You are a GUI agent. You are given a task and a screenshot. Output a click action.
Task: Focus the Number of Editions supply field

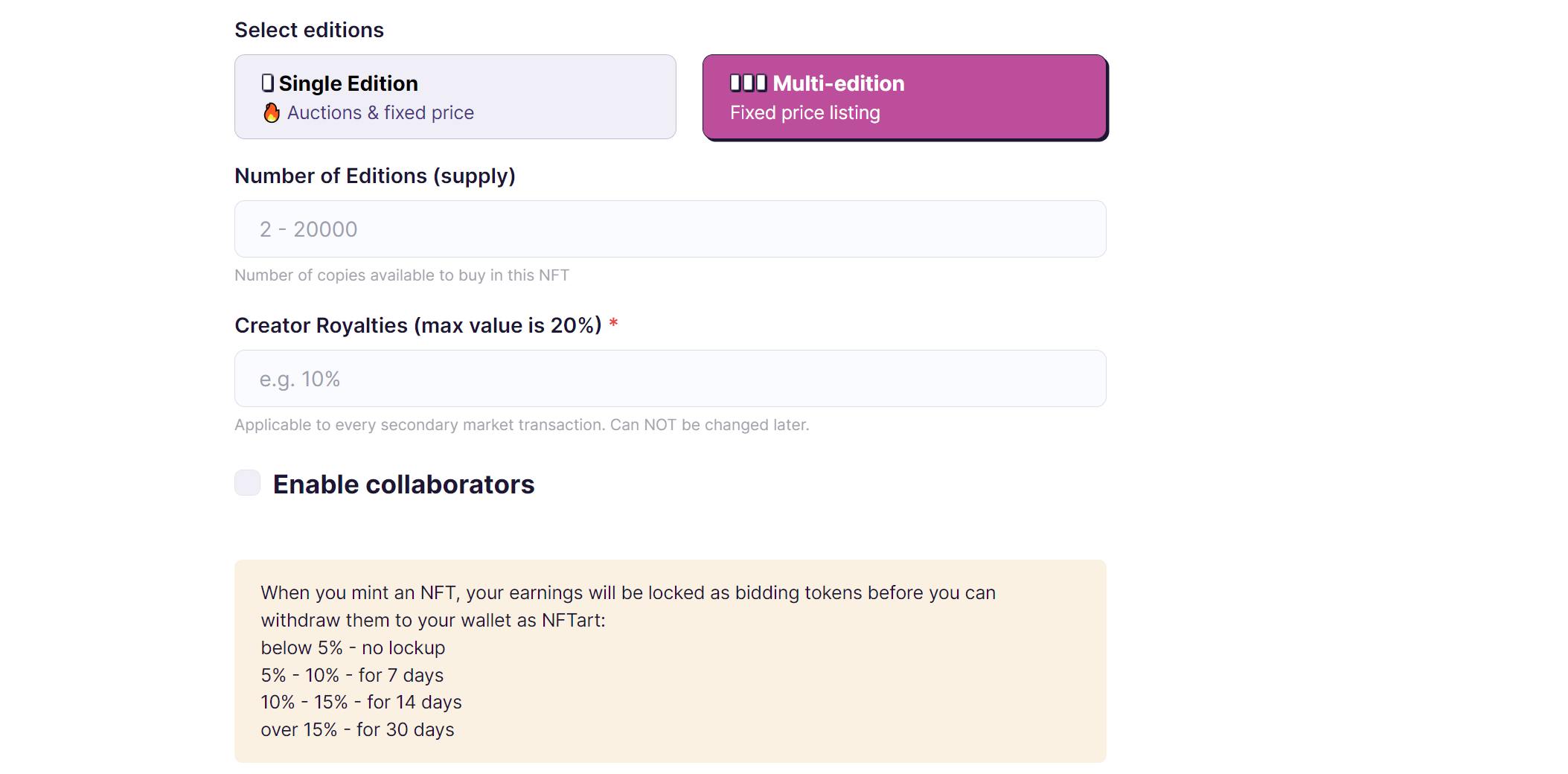coord(670,228)
